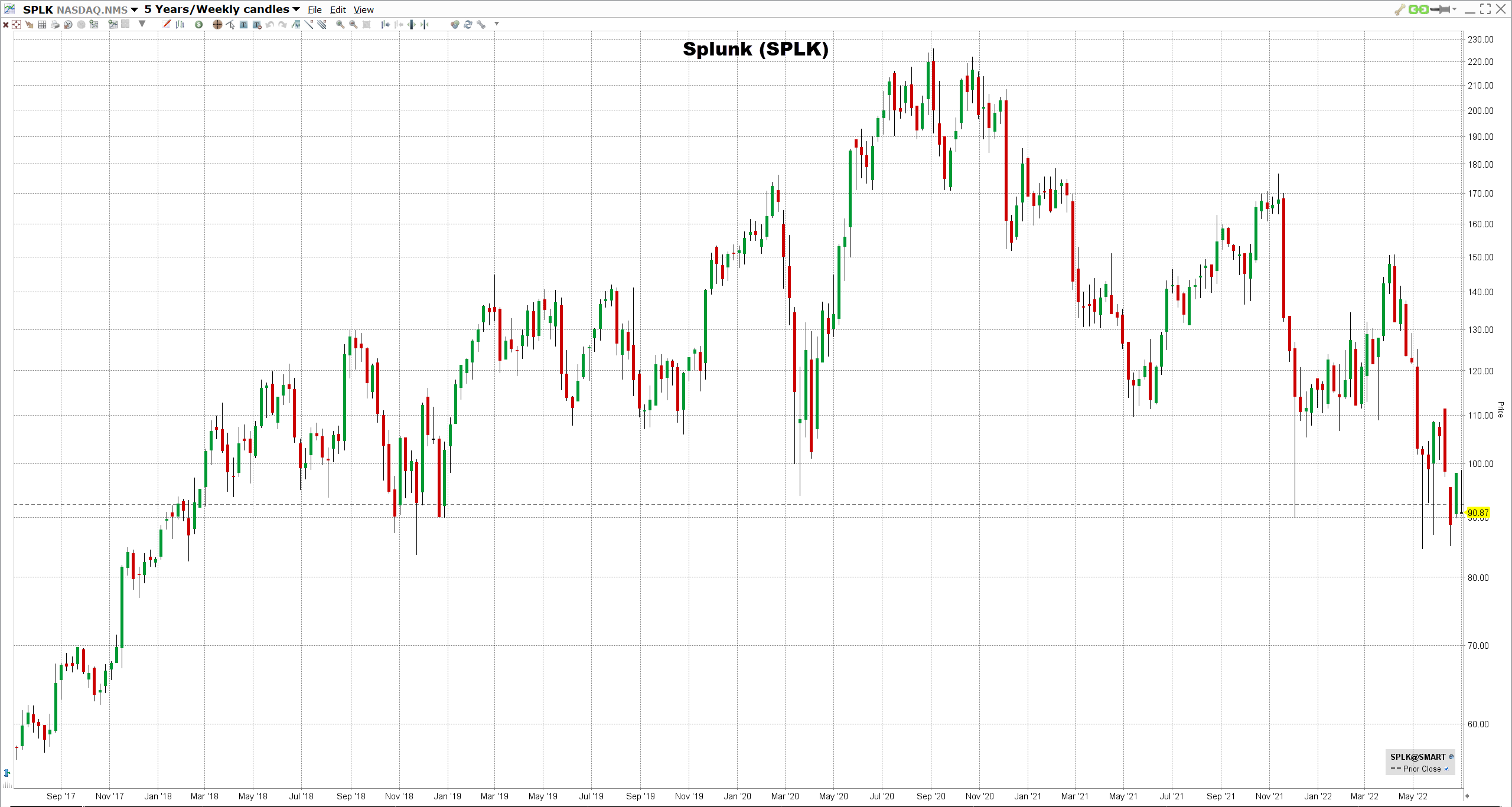Click the bar with green outward arrows icon

click(411, 24)
